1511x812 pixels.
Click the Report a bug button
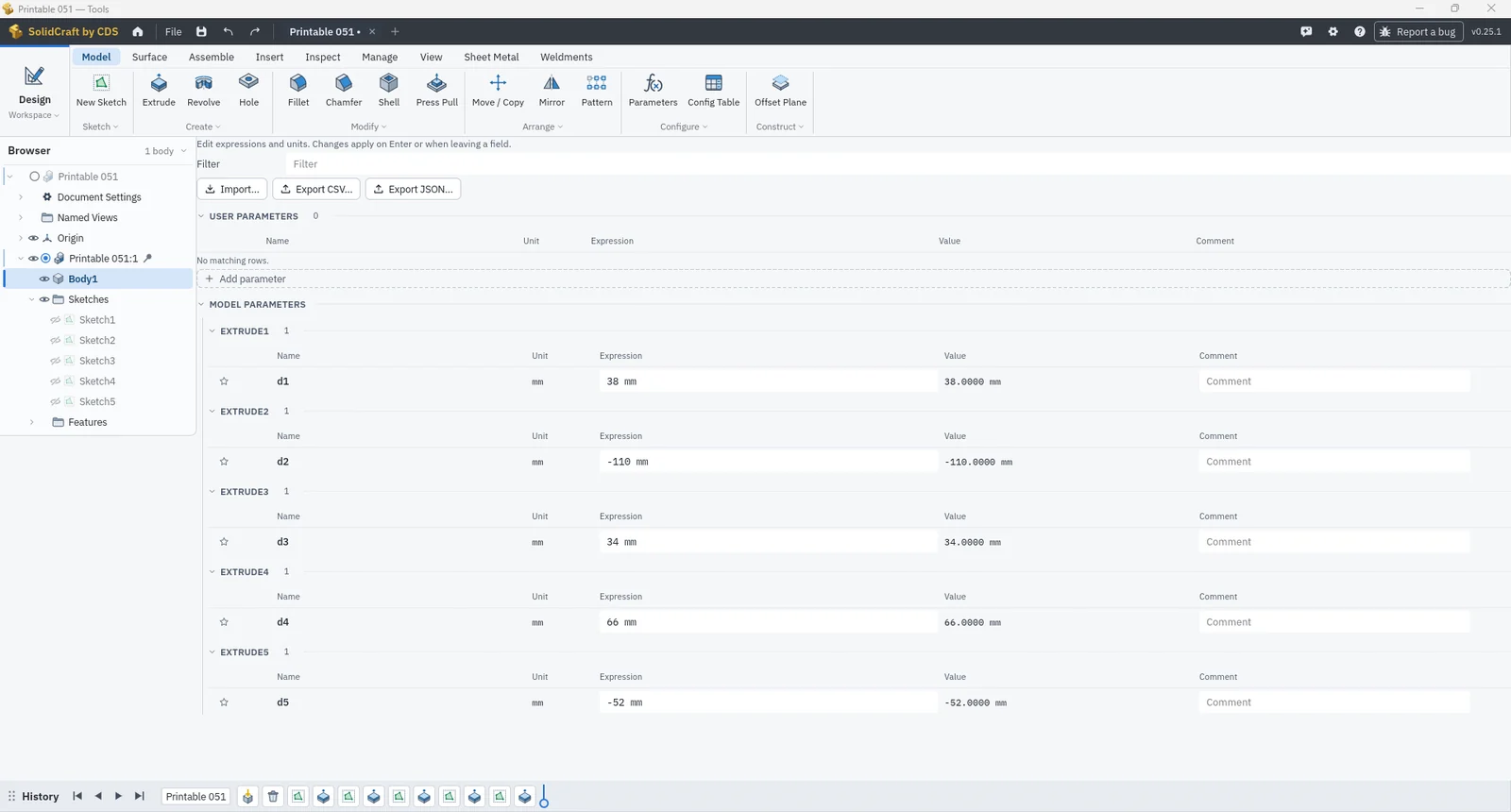[1418, 31]
